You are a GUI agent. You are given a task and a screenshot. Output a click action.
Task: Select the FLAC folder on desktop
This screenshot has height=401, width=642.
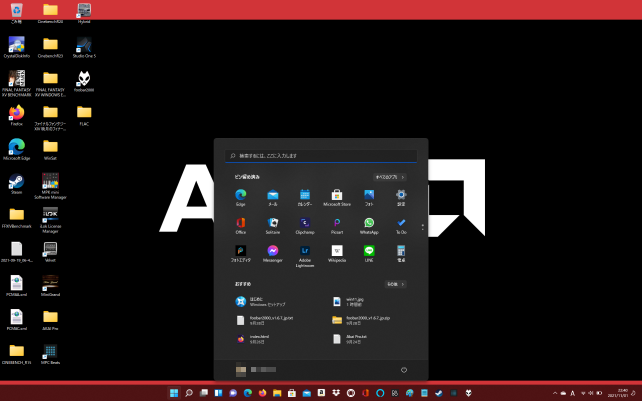[84, 115]
